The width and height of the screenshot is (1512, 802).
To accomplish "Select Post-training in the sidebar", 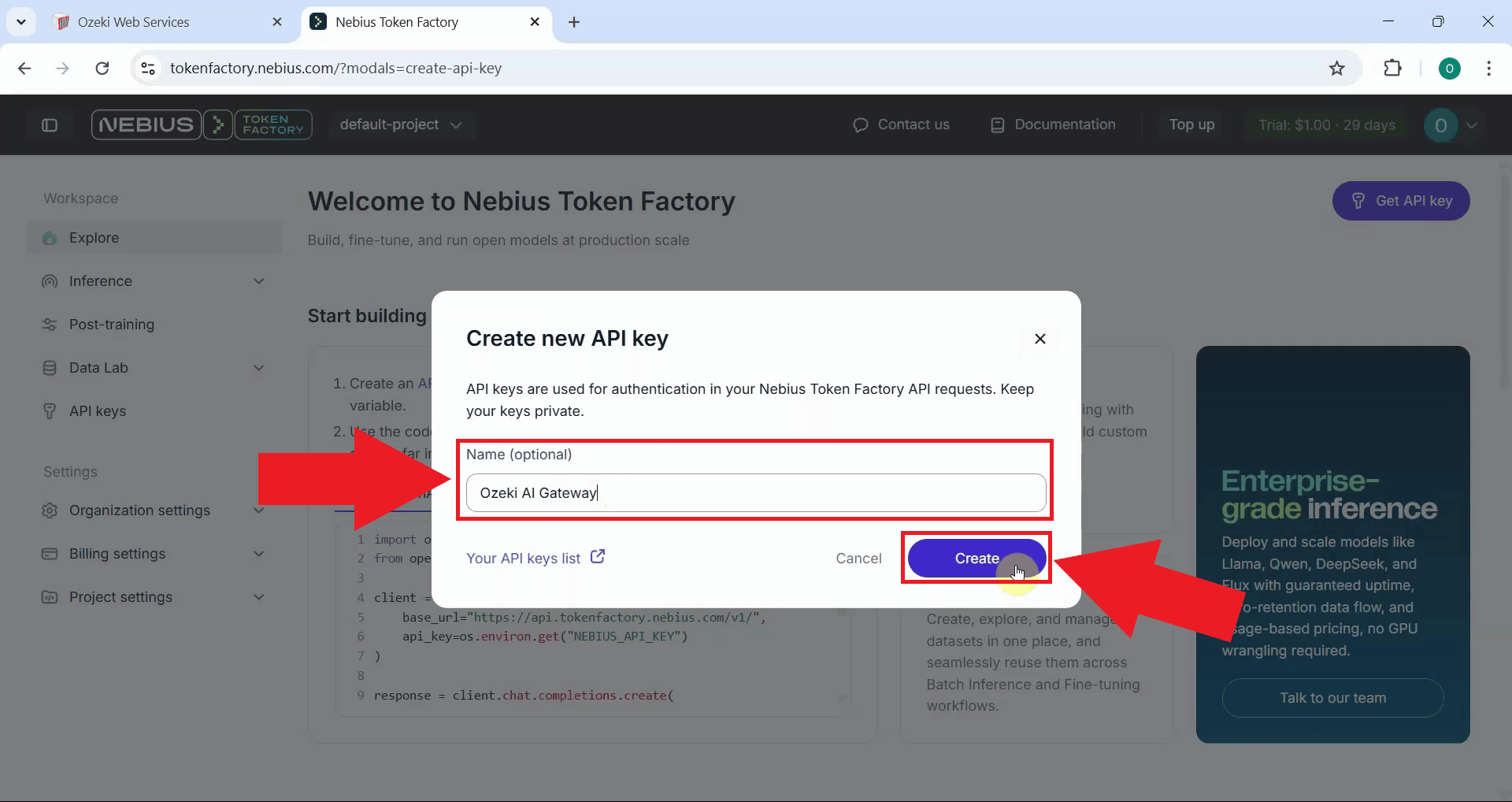I will coord(111,324).
